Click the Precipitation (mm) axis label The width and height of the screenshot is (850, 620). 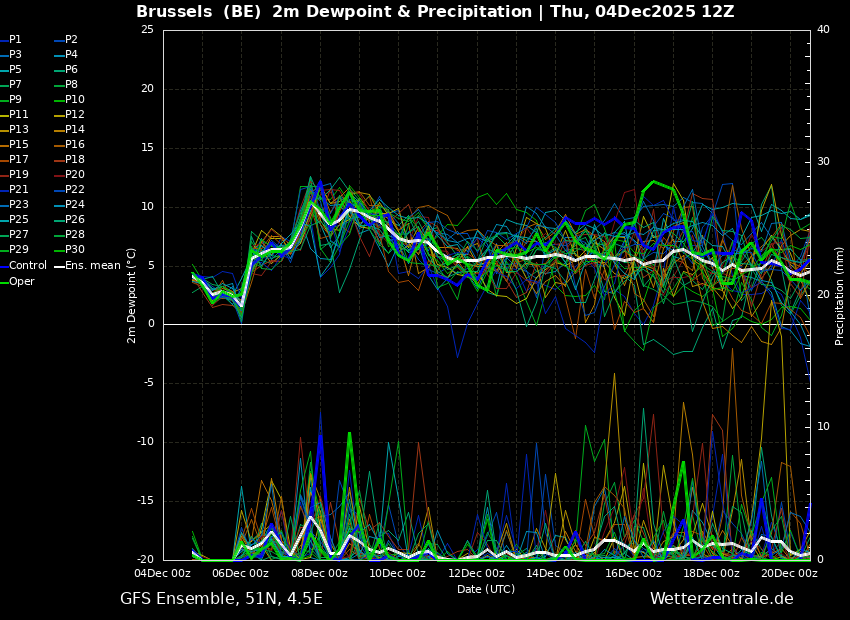click(x=840, y=295)
